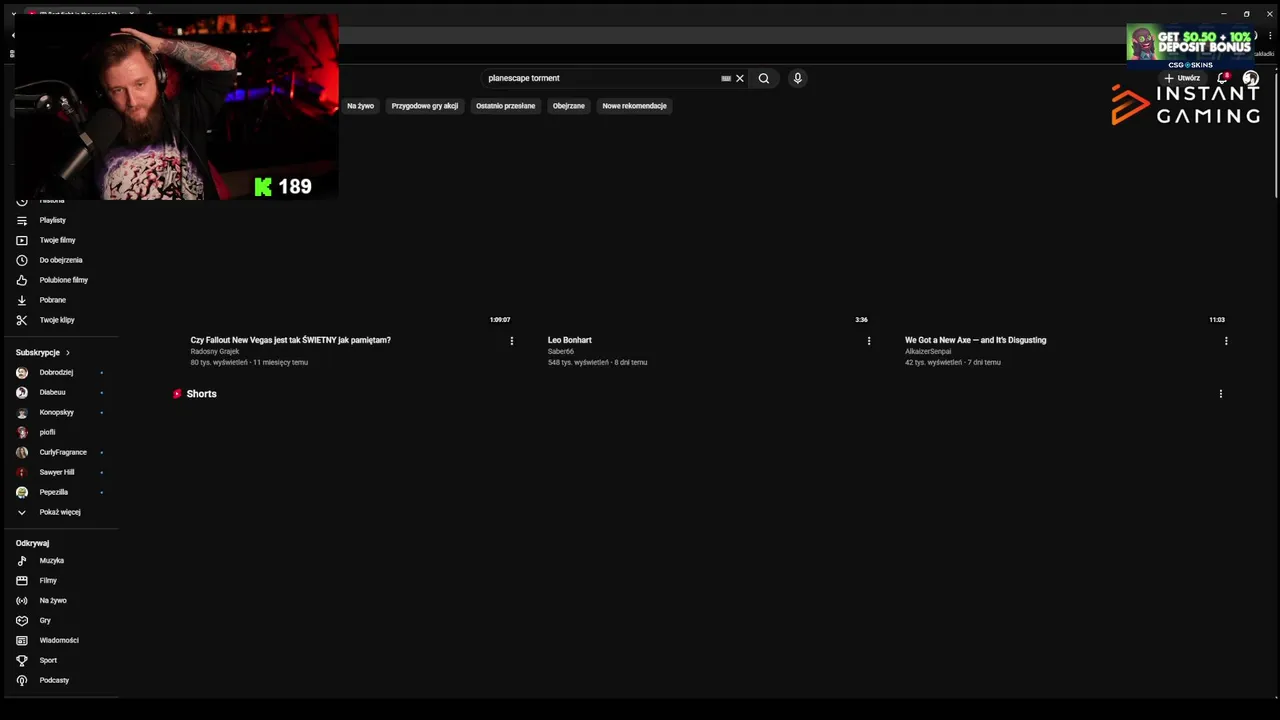Click the Odkrywaj section header

pyautogui.click(x=32, y=543)
